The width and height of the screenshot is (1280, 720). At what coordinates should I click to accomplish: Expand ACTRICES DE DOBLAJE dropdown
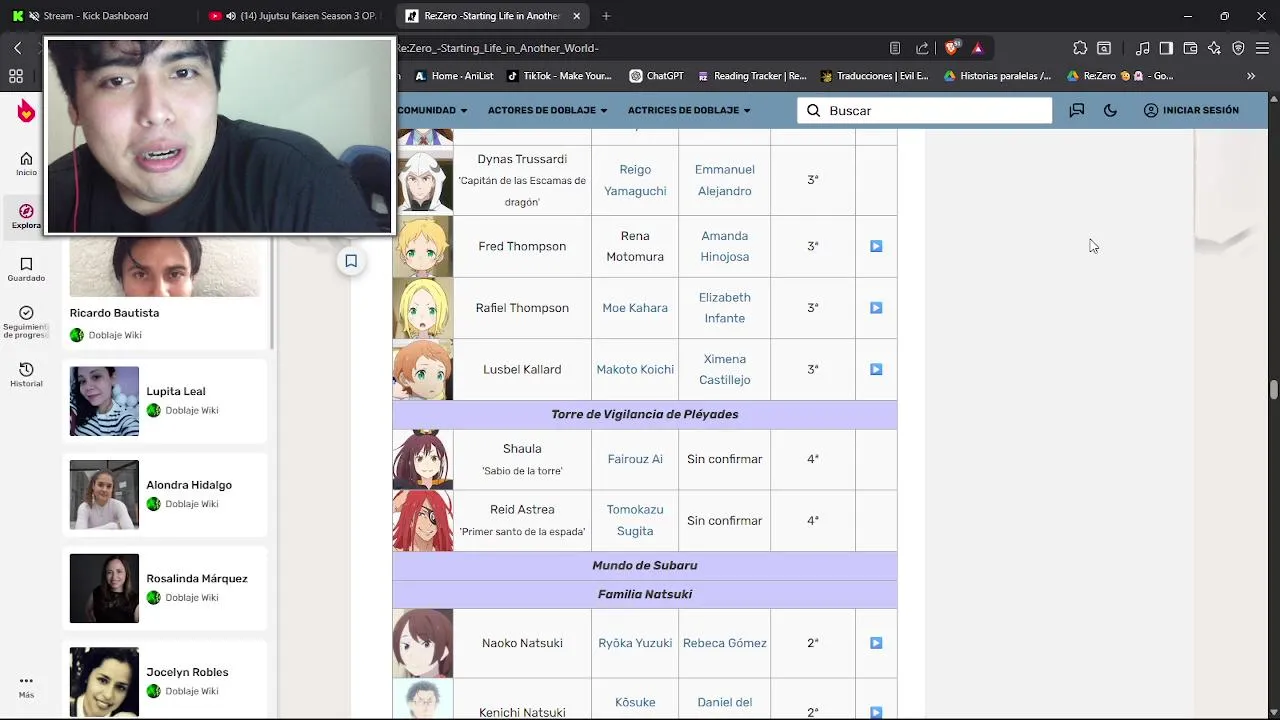click(x=689, y=110)
